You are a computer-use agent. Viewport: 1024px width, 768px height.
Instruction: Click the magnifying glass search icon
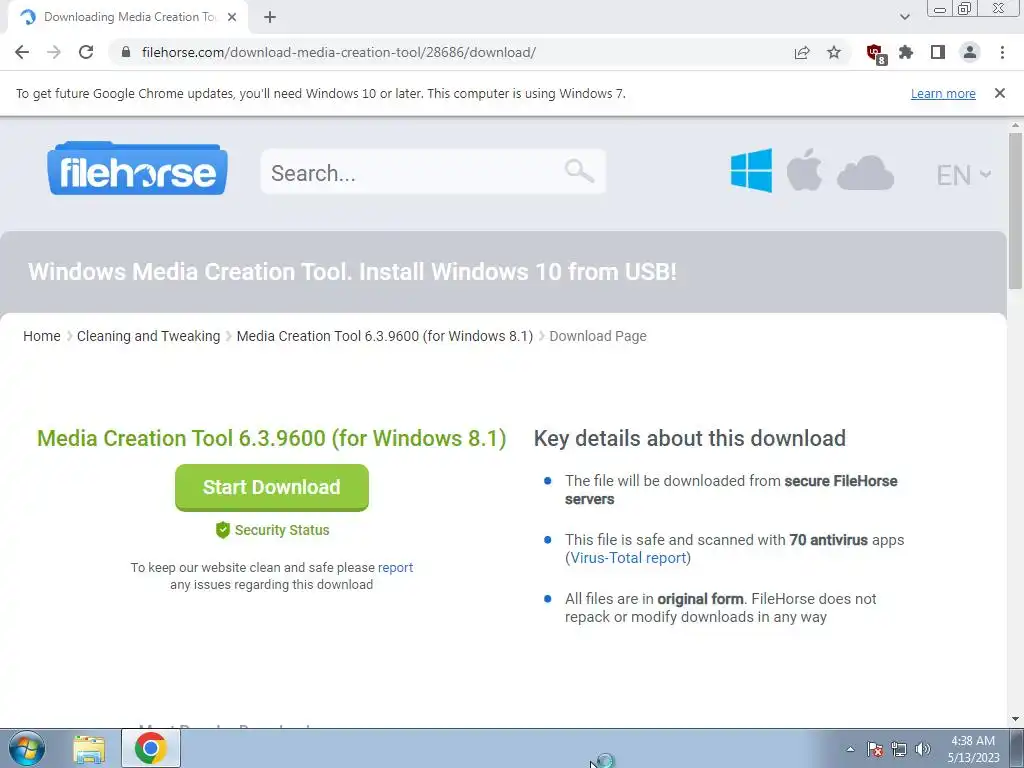[579, 172]
